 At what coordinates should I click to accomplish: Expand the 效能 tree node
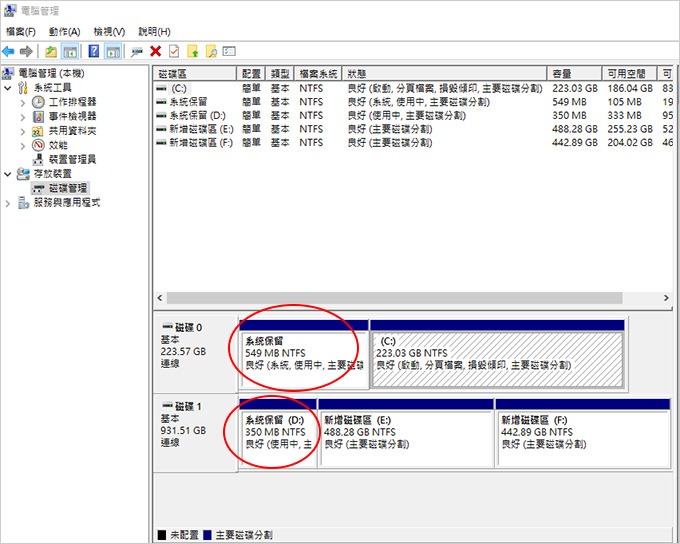coord(23,146)
